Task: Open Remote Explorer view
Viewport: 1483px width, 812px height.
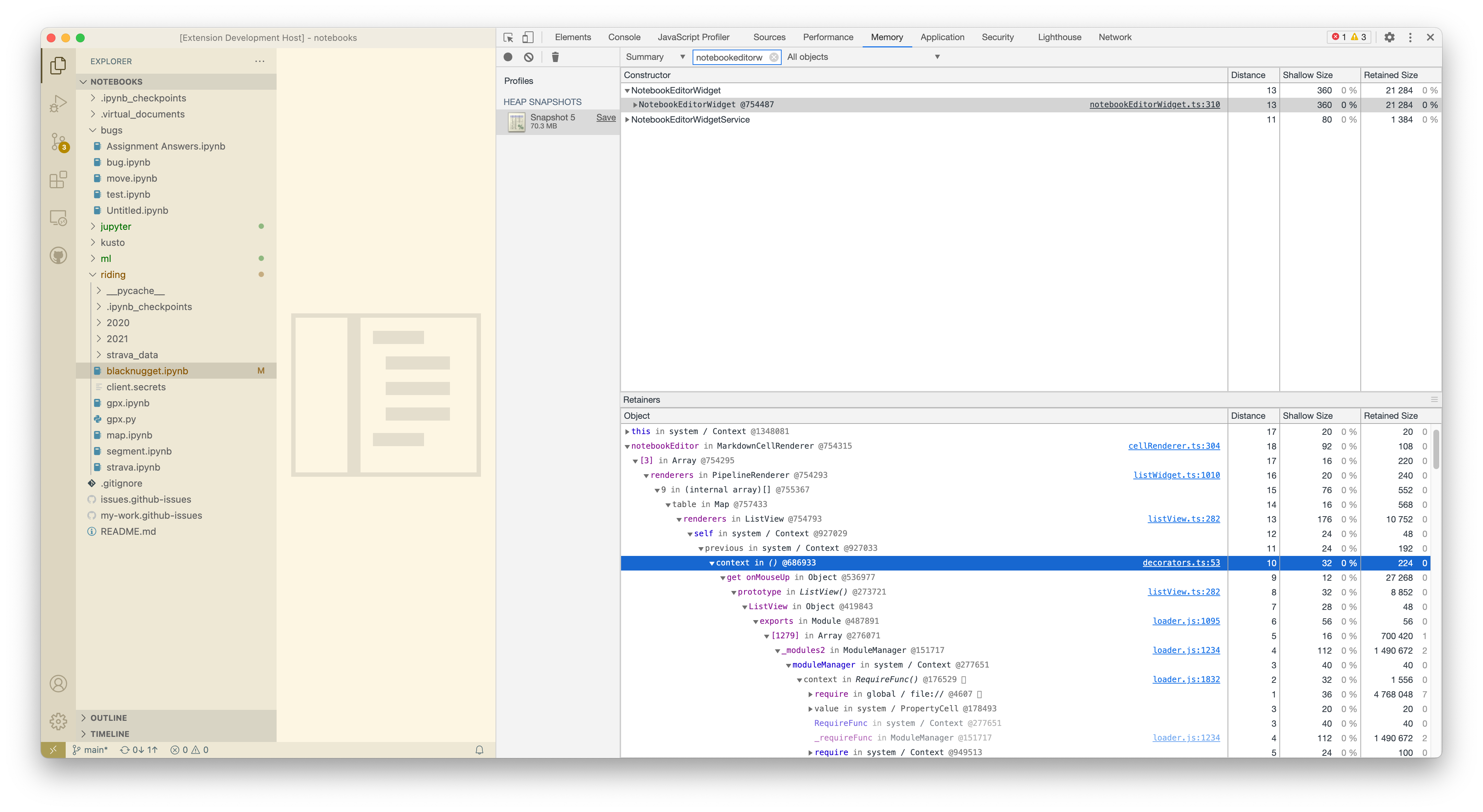Action: (x=58, y=218)
